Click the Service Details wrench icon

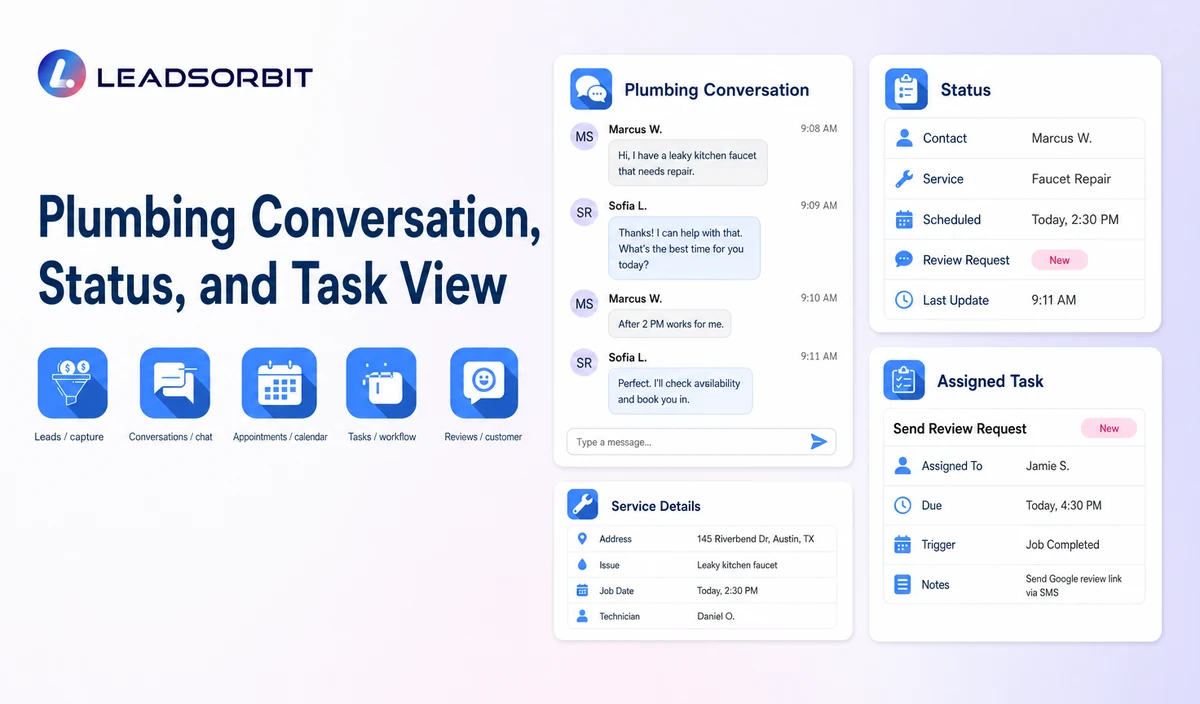583,505
